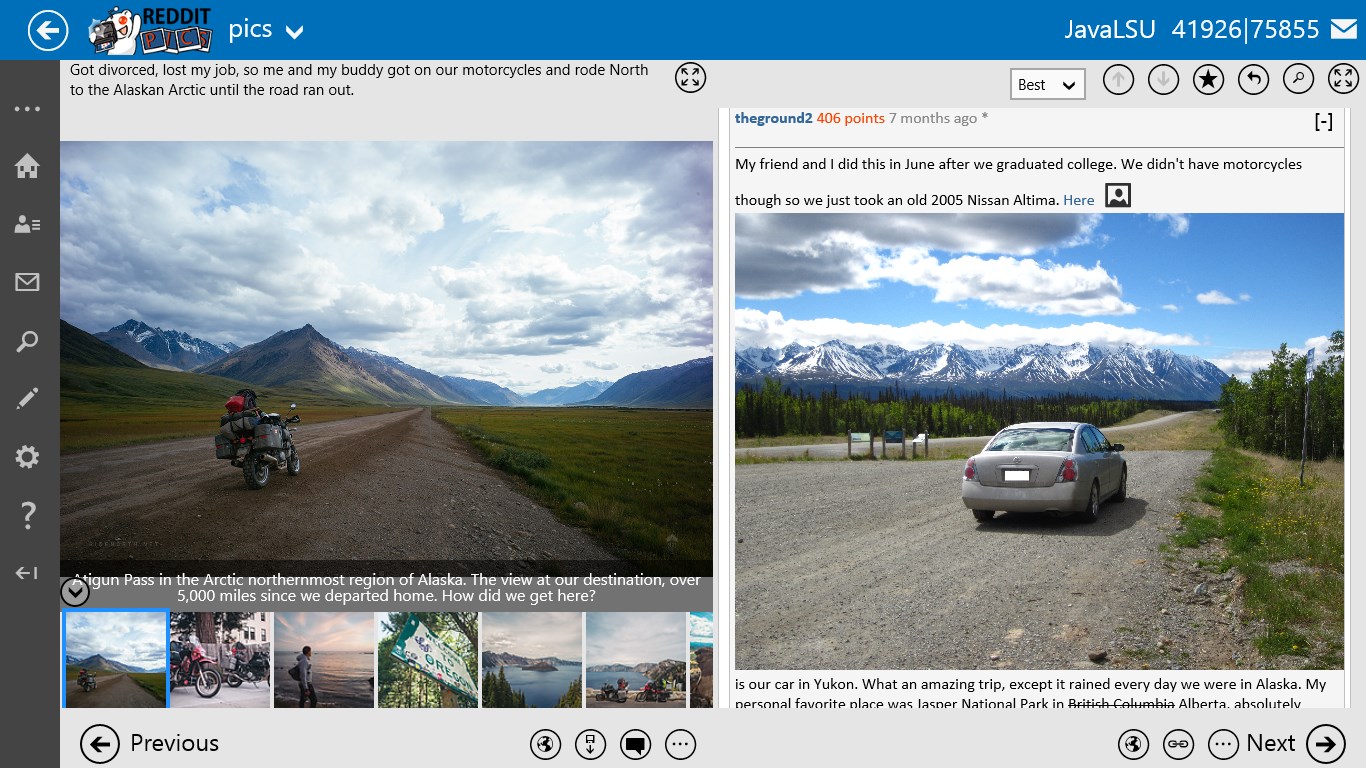Open the envelope inbox beside the karma score
Image resolution: width=1366 pixels, height=768 pixels.
coord(1343,30)
